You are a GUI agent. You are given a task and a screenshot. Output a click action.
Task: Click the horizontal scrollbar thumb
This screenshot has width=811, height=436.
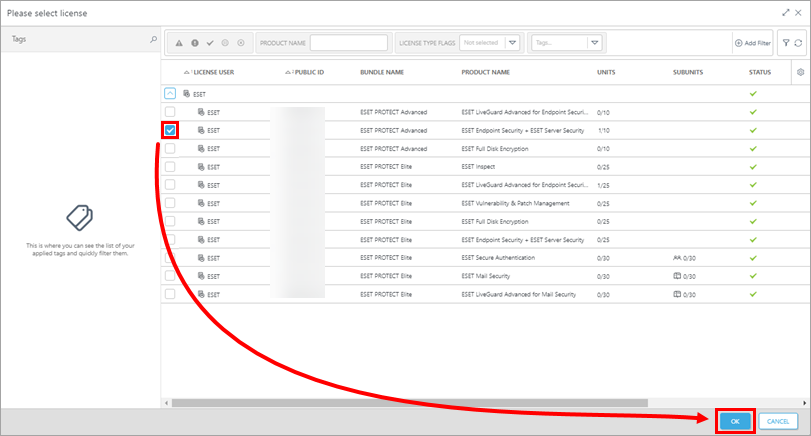(410, 403)
